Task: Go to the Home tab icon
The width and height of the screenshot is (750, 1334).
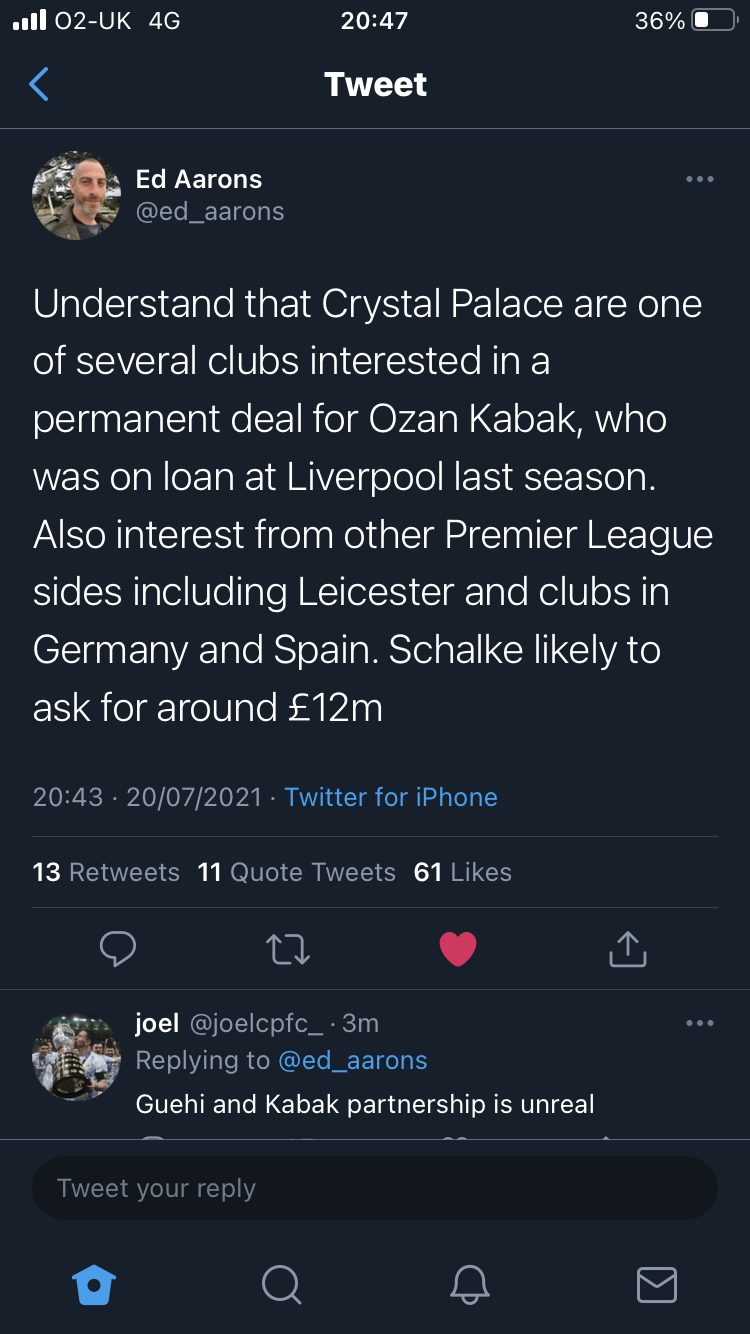Action: pyautogui.click(x=95, y=1284)
